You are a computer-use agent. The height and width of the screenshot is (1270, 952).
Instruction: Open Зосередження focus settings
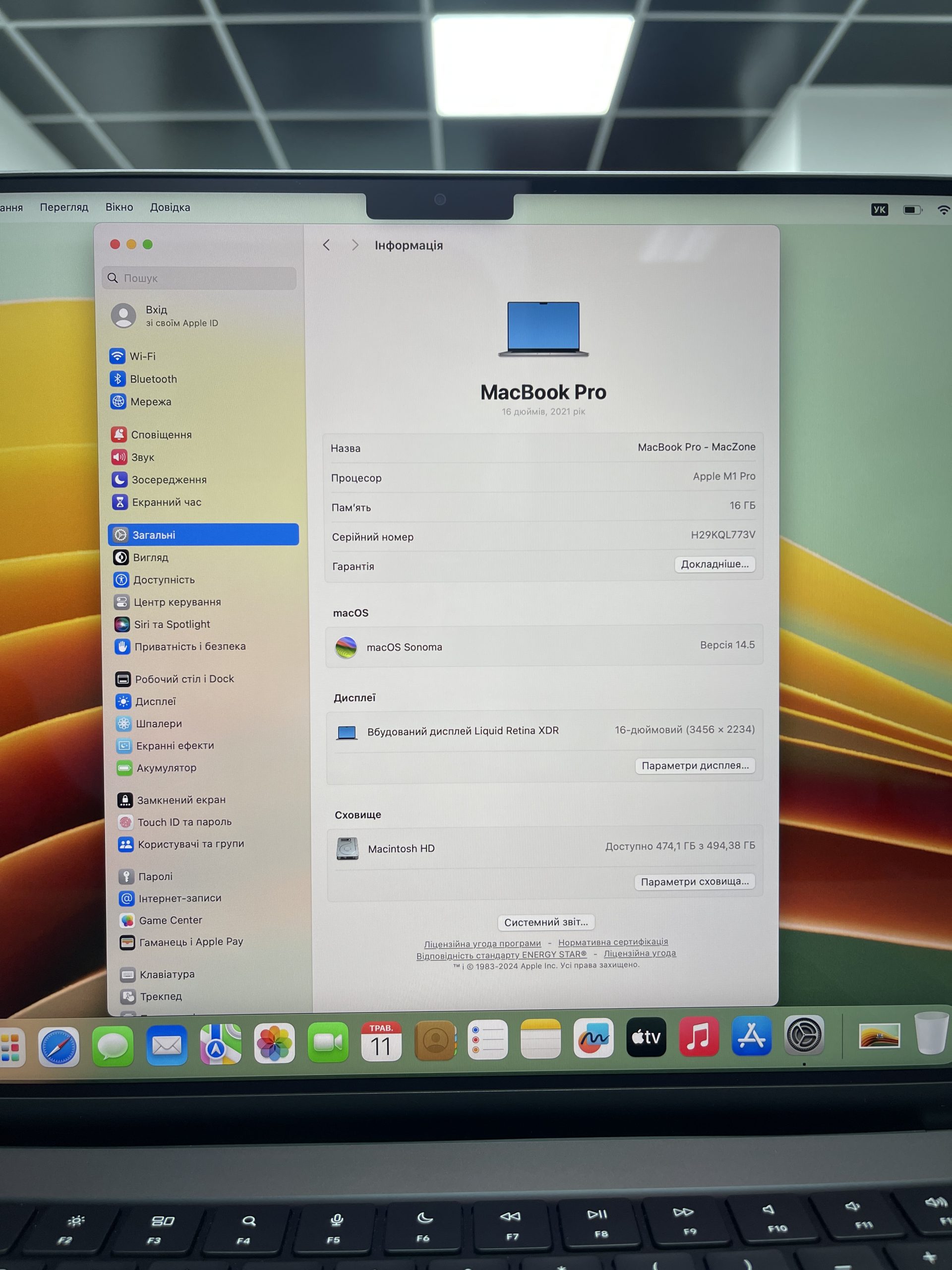coord(159,479)
